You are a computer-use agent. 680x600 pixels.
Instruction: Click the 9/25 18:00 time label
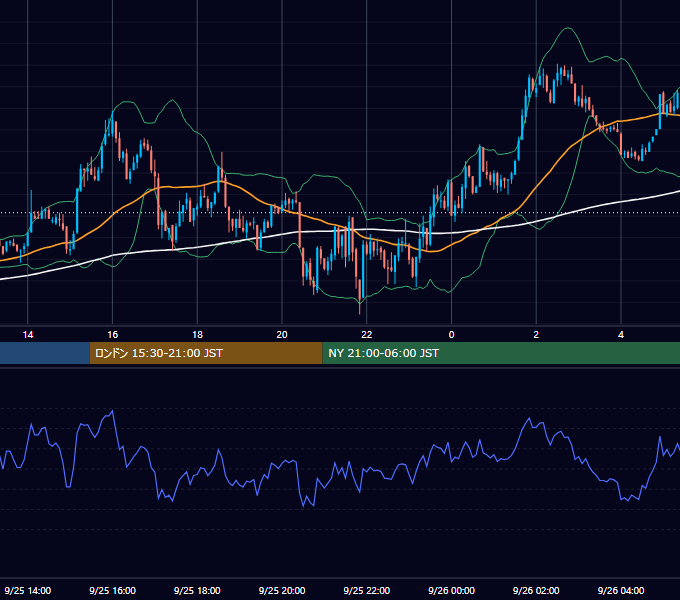pyautogui.click(x=197, y=590)
